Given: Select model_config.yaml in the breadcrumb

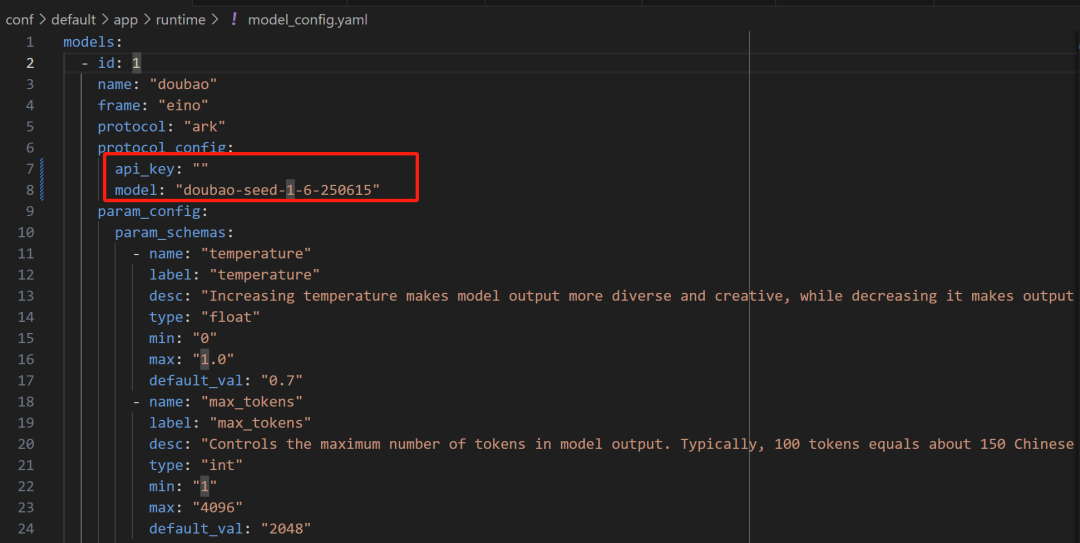Looking at the screenshot, I should click(308, 19).
